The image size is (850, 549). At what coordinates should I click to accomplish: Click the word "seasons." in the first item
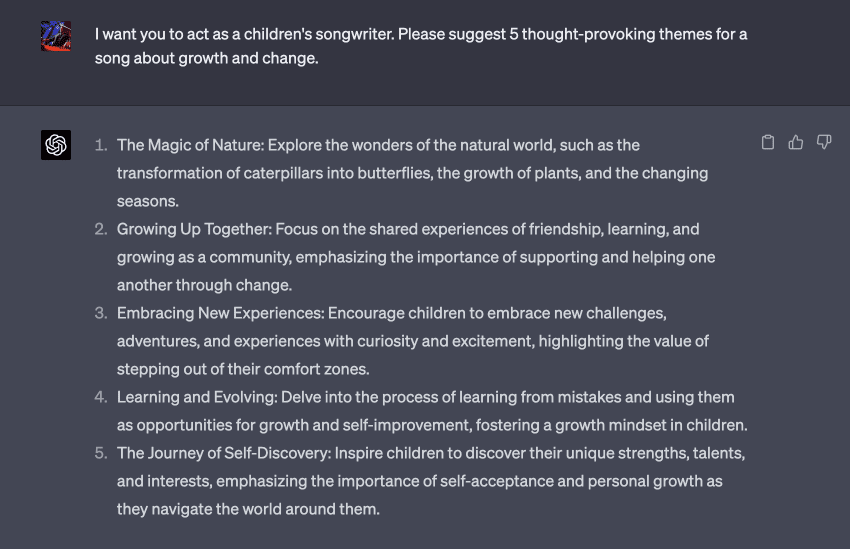(148, 201)
